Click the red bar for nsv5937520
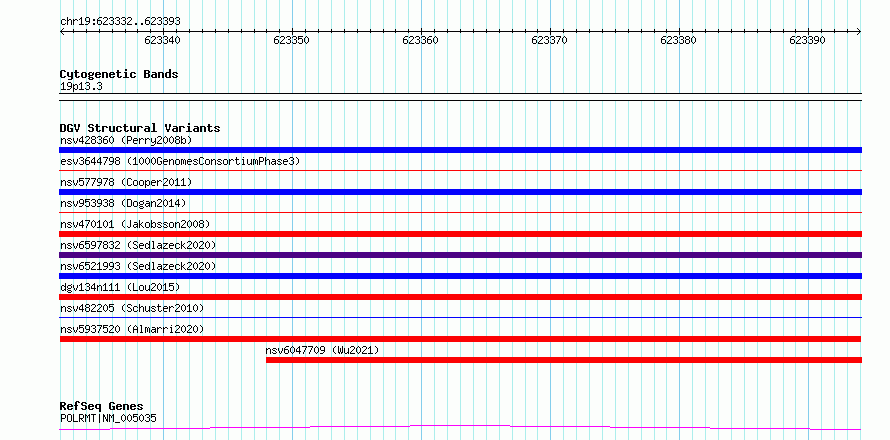890x440 pixels. click(x=460, y=339)
